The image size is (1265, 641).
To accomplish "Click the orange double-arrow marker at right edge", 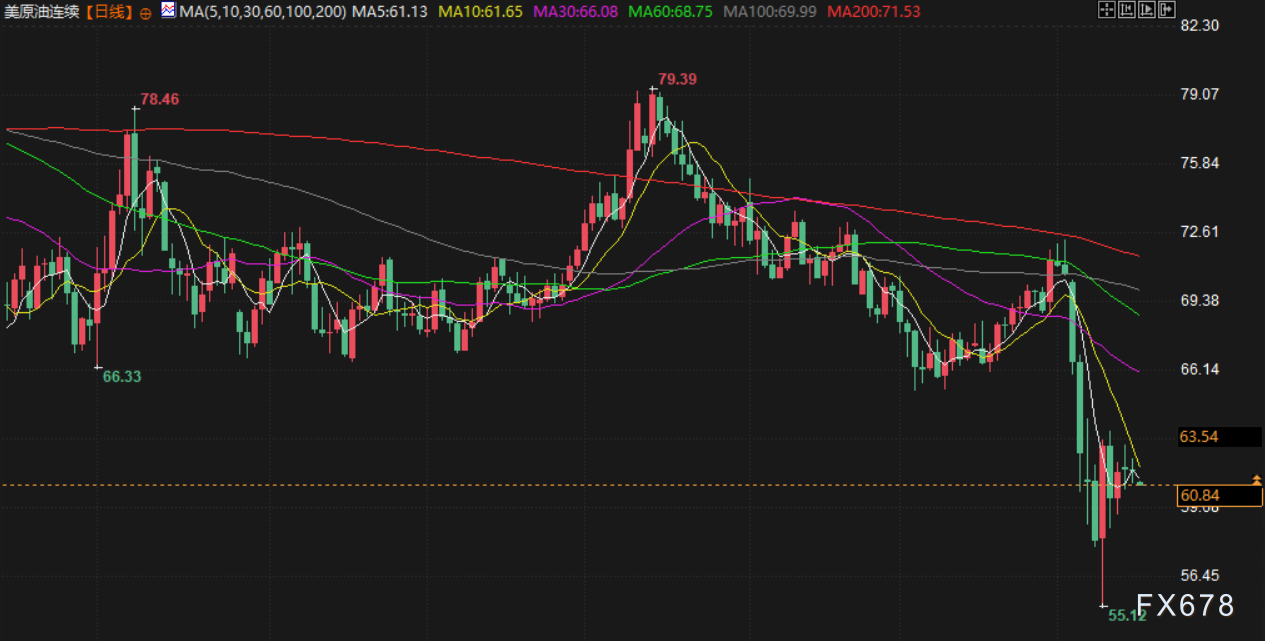I will pyautogui.click(x=1257, y=481).
